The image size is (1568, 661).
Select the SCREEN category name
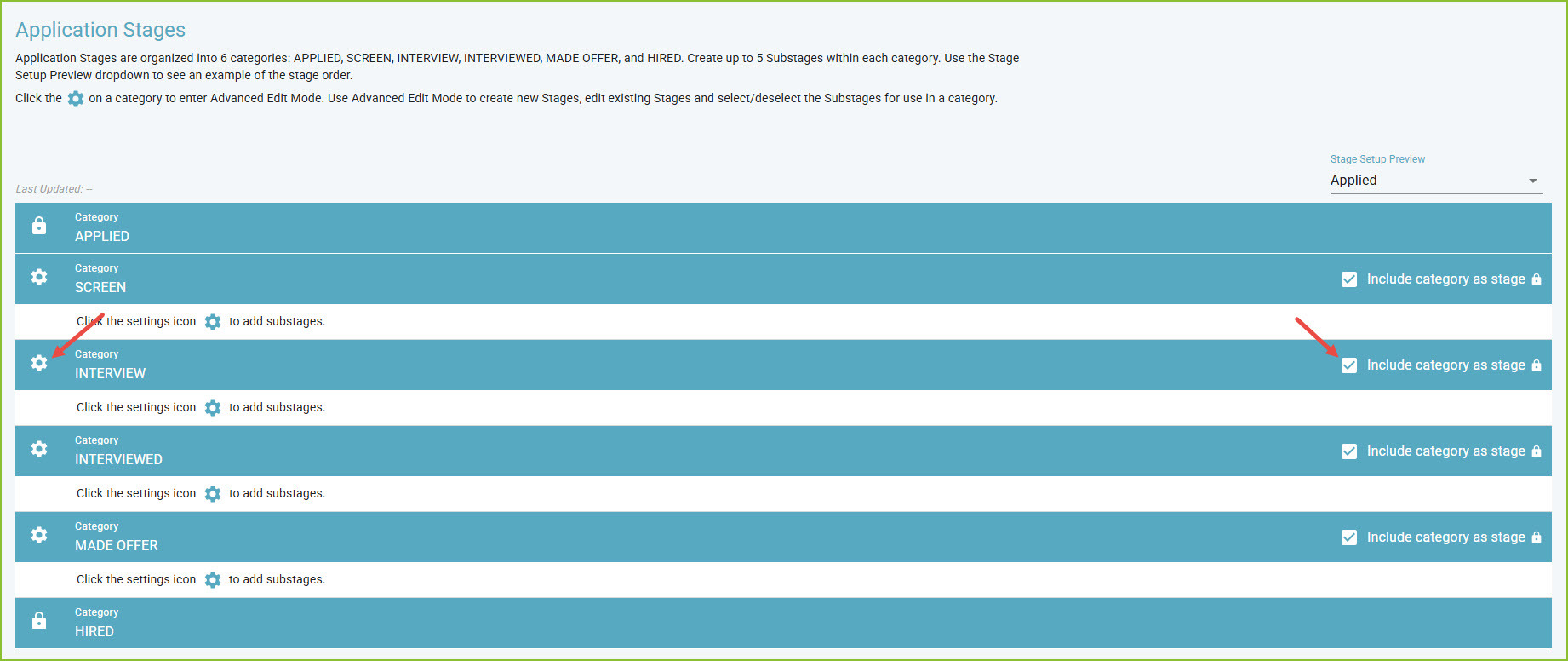[100, 288]
